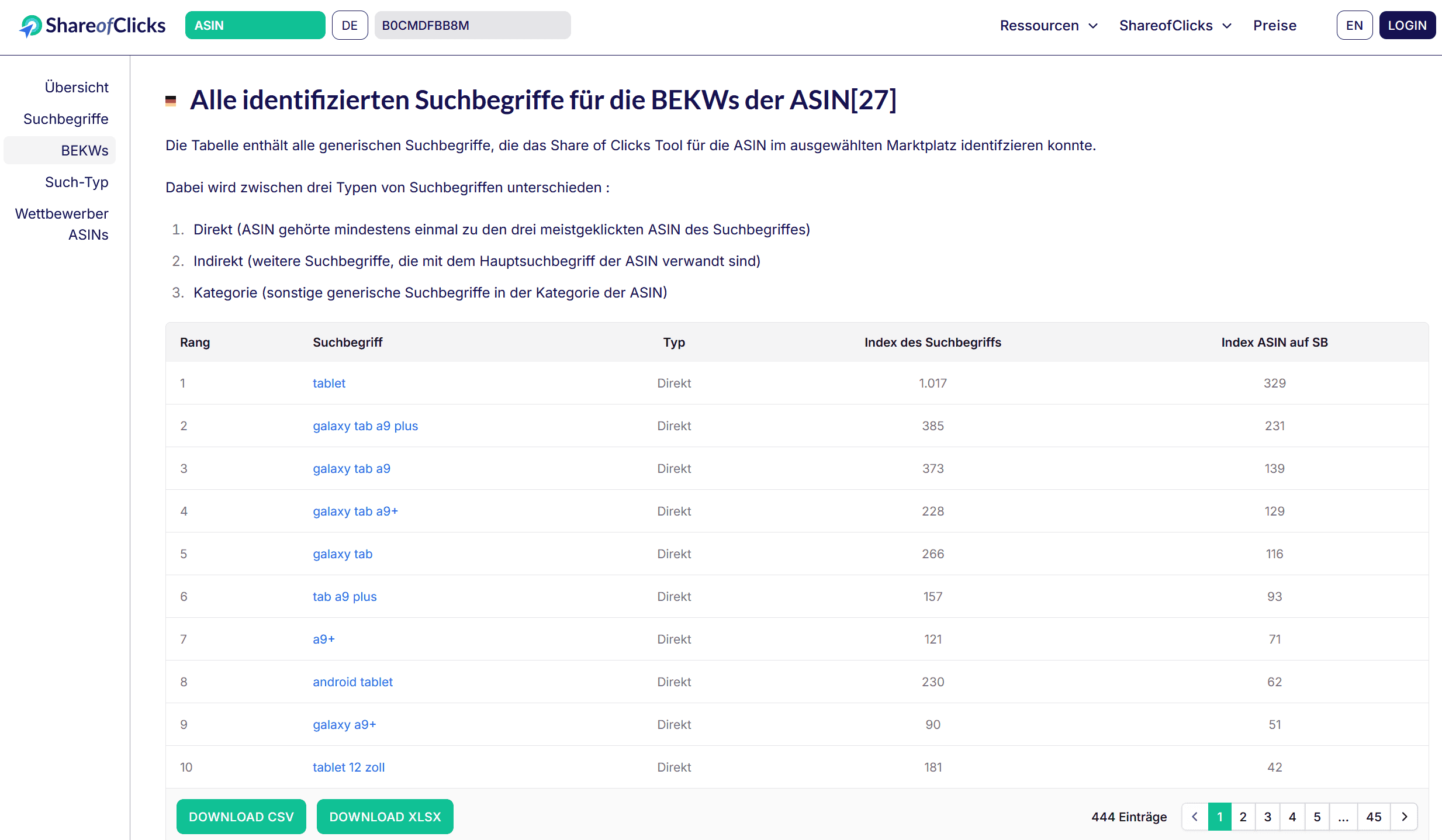1442x840 pixels.
Task: Open the 'tab a9 plus' link
Action: 345,597
